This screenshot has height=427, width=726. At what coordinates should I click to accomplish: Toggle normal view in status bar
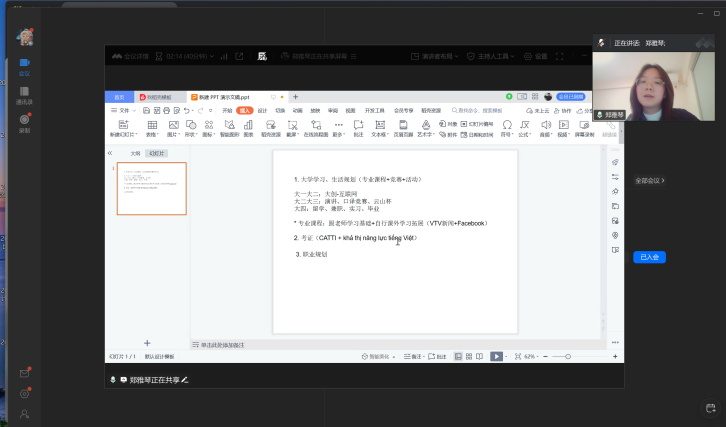click(x=457, y=356)
